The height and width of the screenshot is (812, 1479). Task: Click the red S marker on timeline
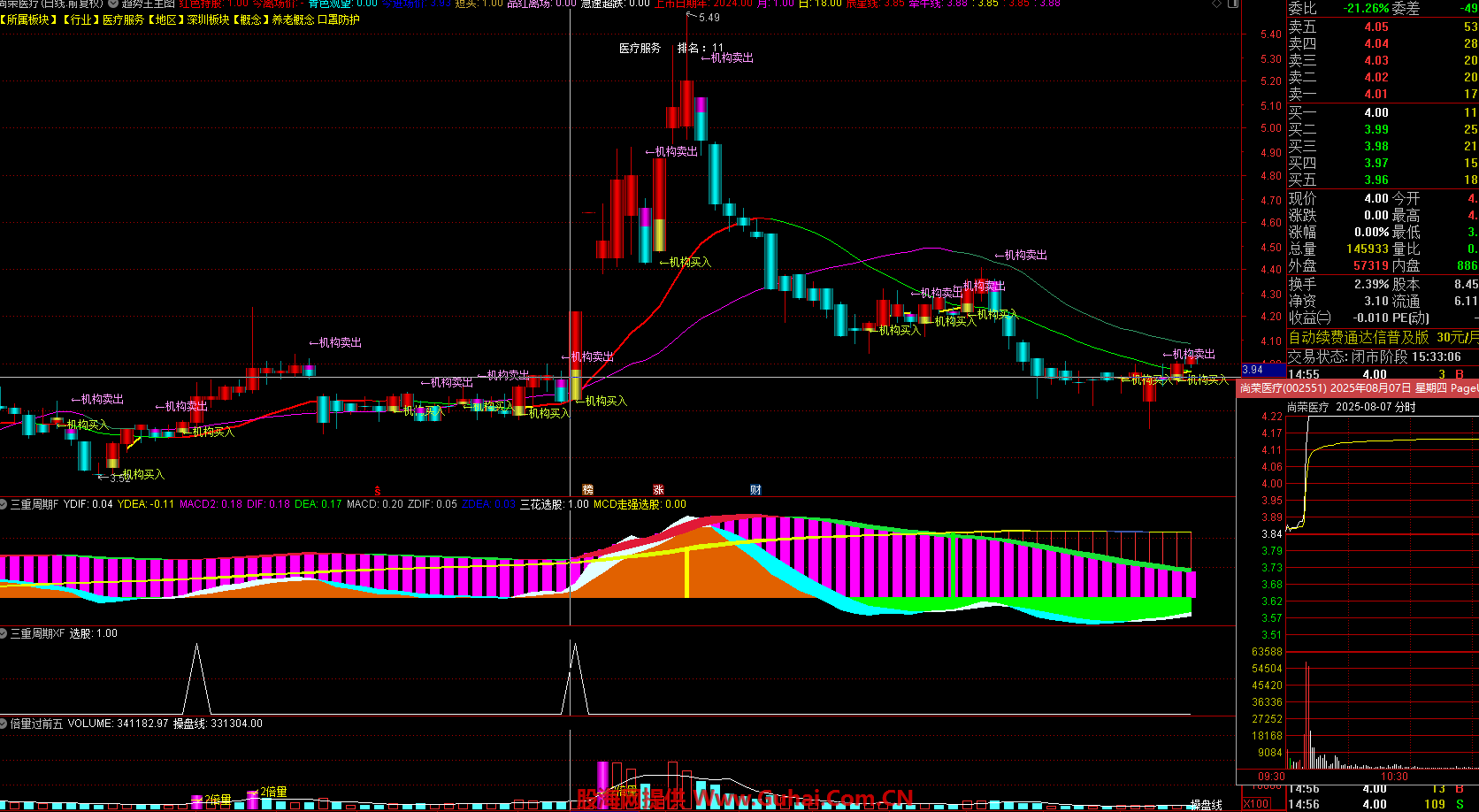[378, 490]
